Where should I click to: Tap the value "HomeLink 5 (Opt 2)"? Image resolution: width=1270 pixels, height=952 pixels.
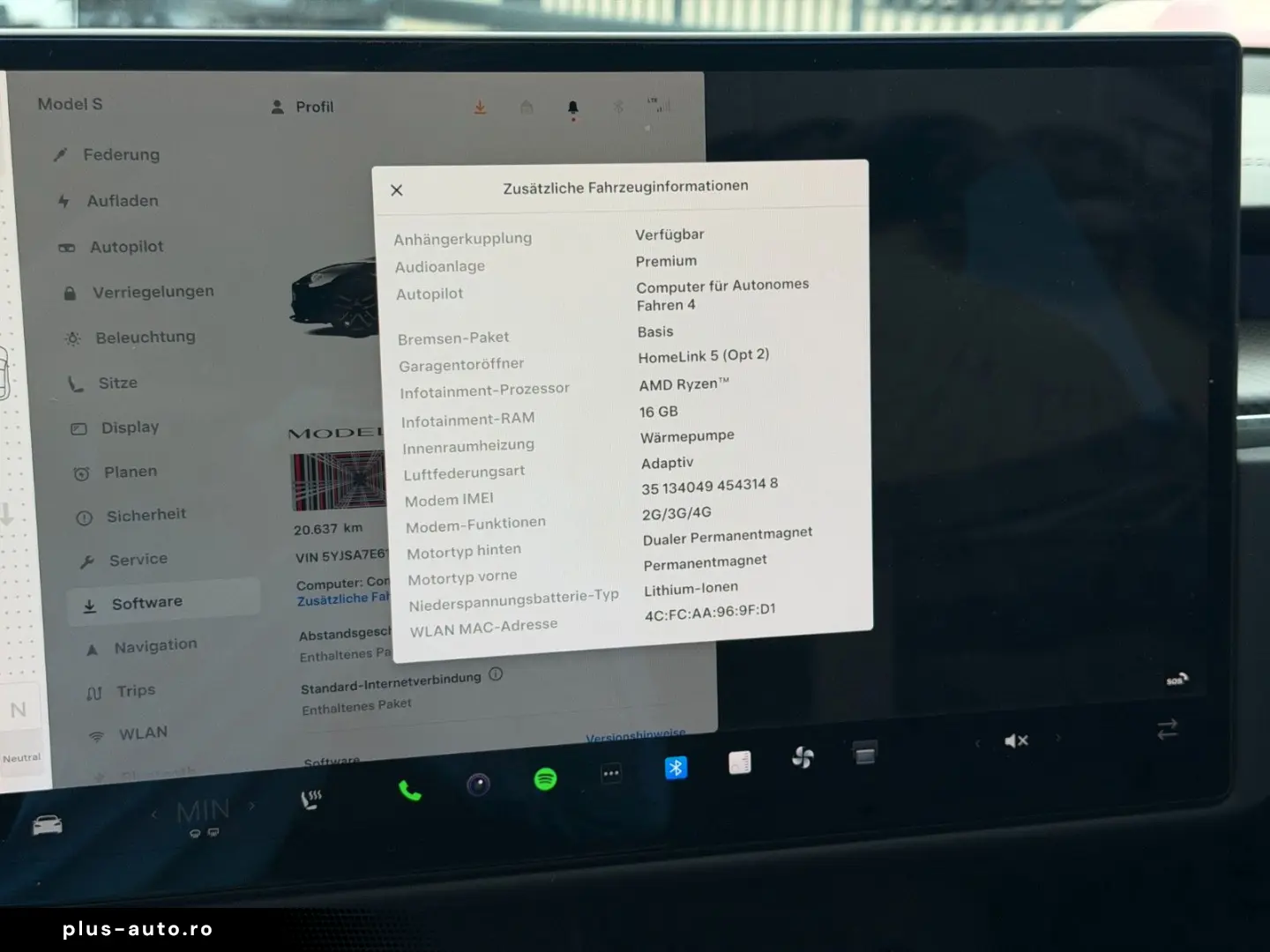(704, 356)
